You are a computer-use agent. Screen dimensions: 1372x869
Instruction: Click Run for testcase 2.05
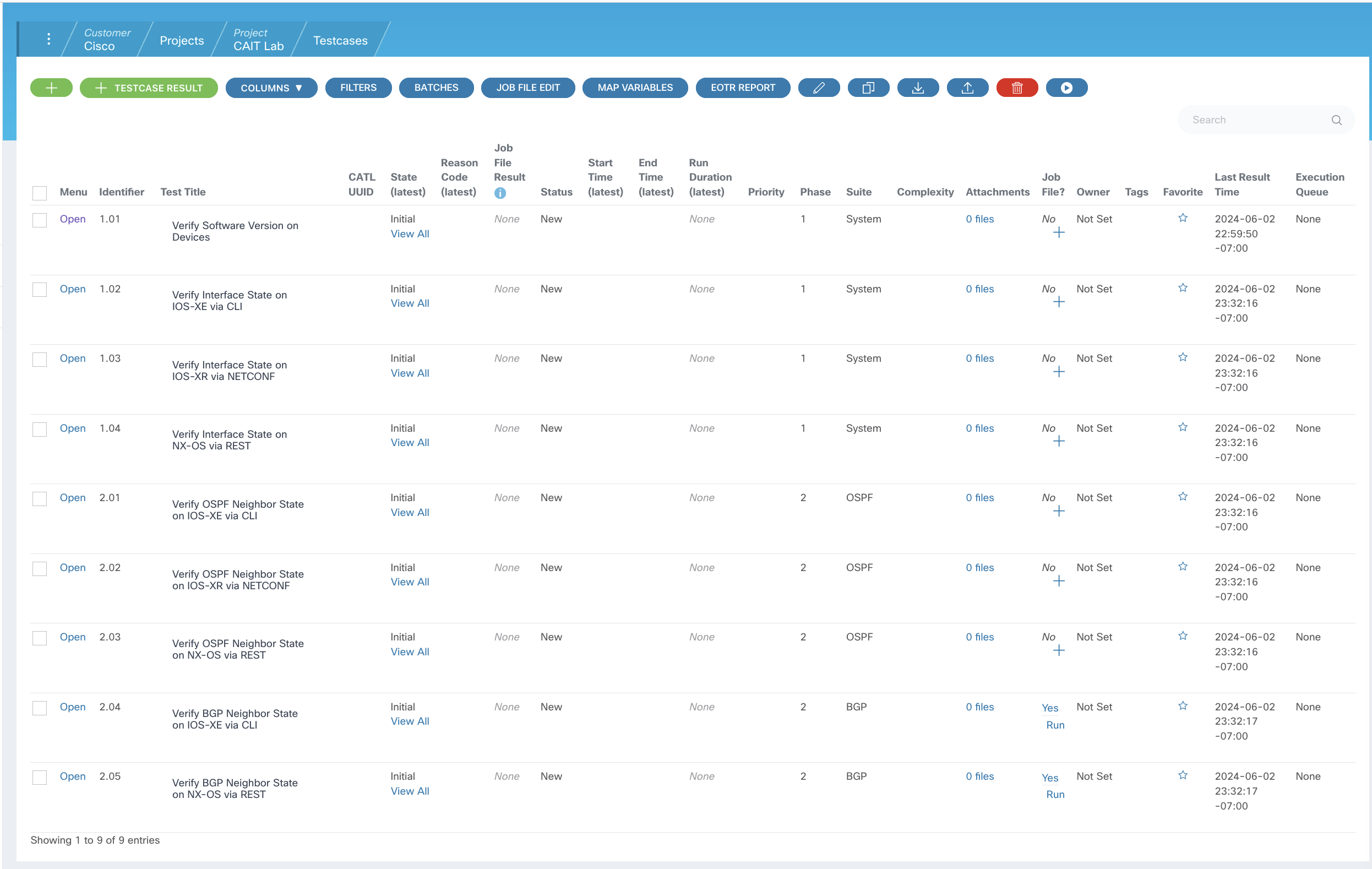(1055, 794)
